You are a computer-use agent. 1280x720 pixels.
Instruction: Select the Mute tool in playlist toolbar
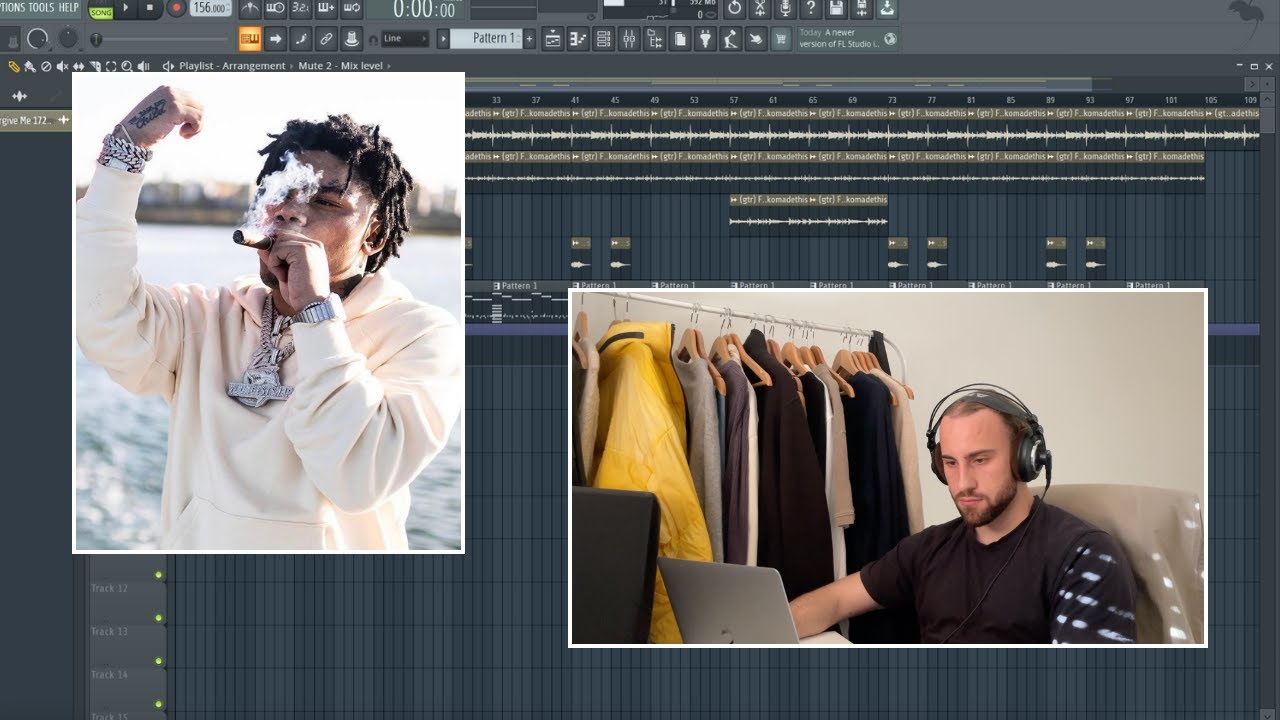62,66
